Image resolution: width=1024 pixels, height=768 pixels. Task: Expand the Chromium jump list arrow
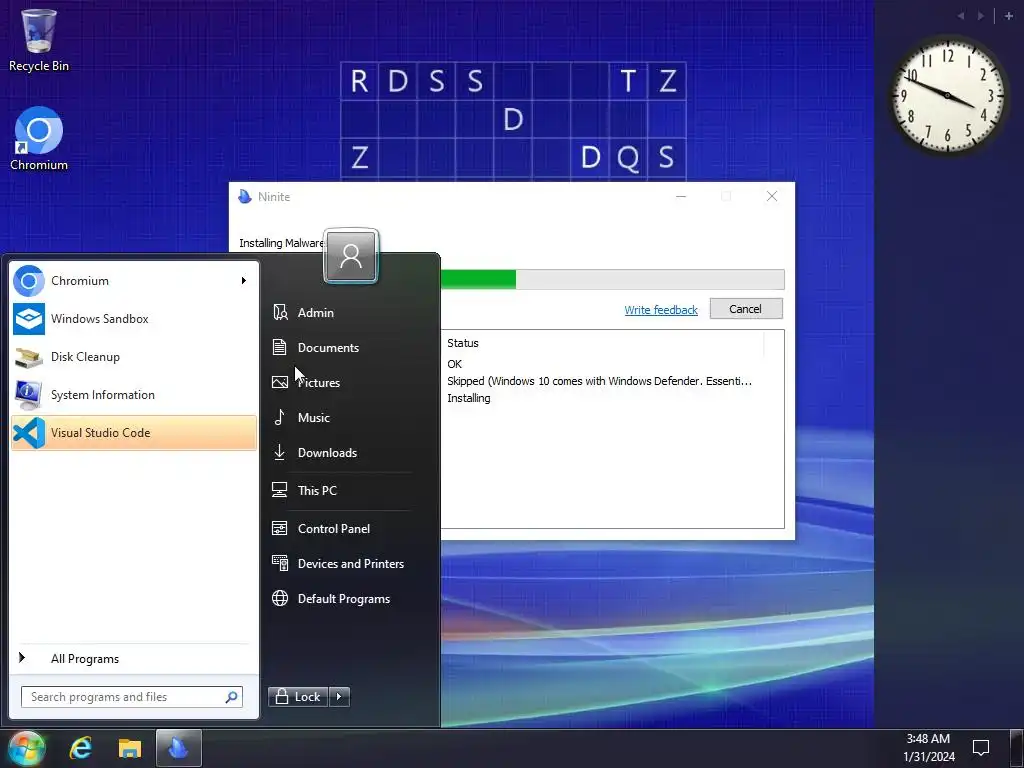click(244, 281)
